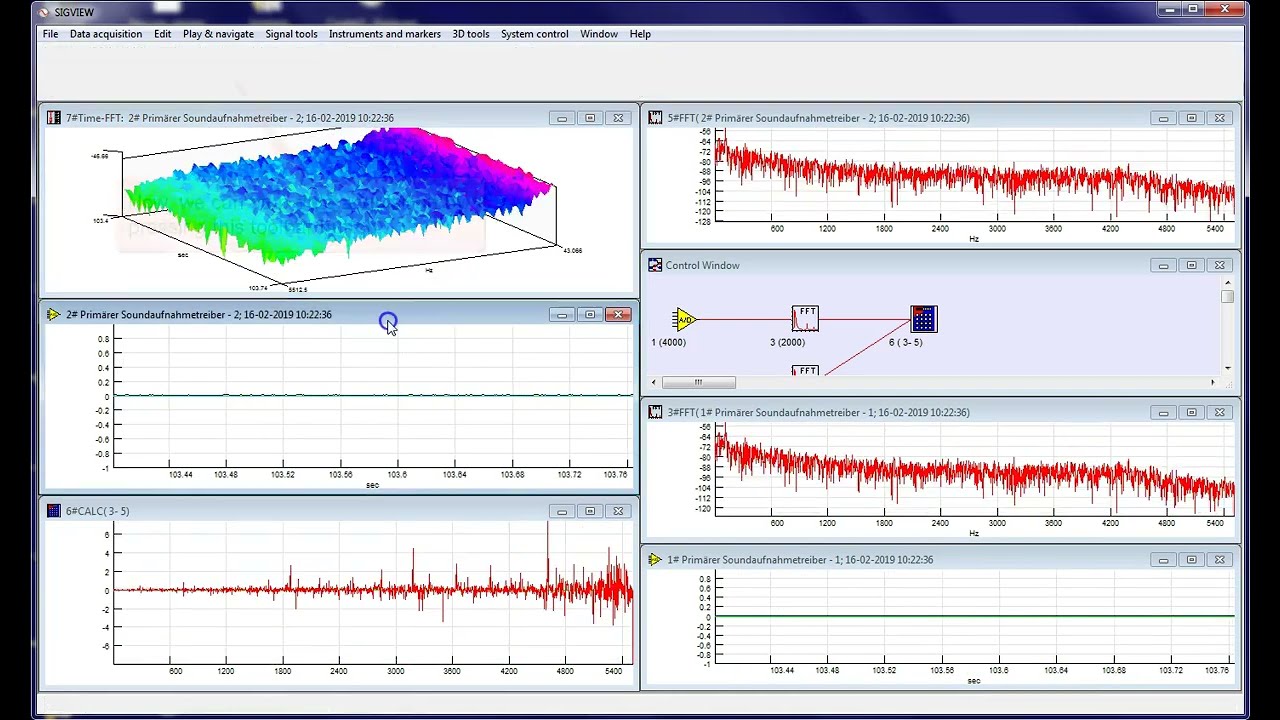Maximize the 2# Primärer Soundaufnahmetreiber window

tap(590, 315)
